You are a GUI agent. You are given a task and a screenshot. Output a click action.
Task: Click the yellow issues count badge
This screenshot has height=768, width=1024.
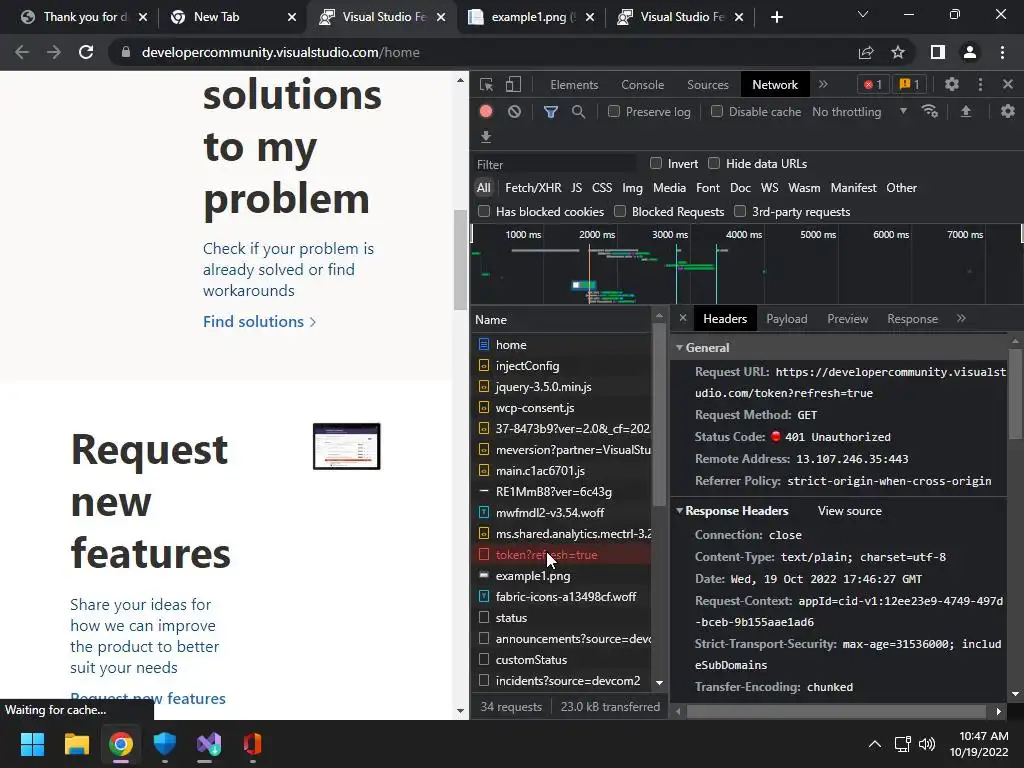pos(910,84)
